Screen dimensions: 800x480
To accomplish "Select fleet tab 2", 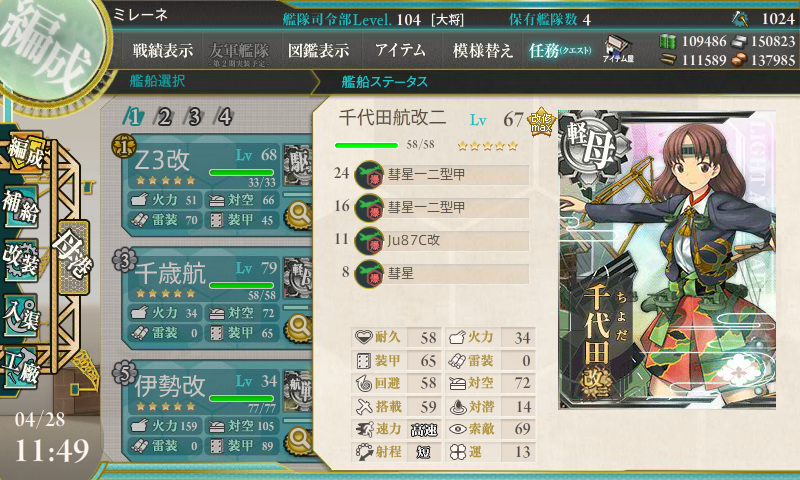I will tap(164, 117).
